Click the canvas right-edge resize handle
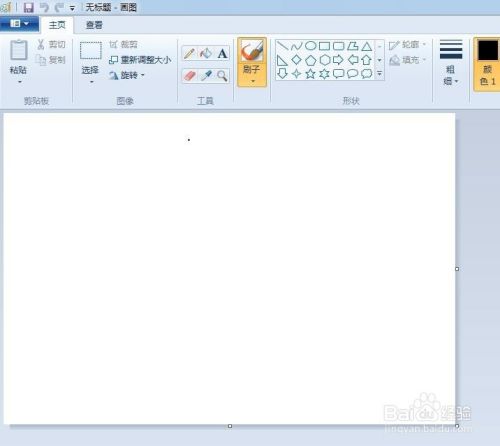Screen dimensions: 500x446 [x=457, y=269]
